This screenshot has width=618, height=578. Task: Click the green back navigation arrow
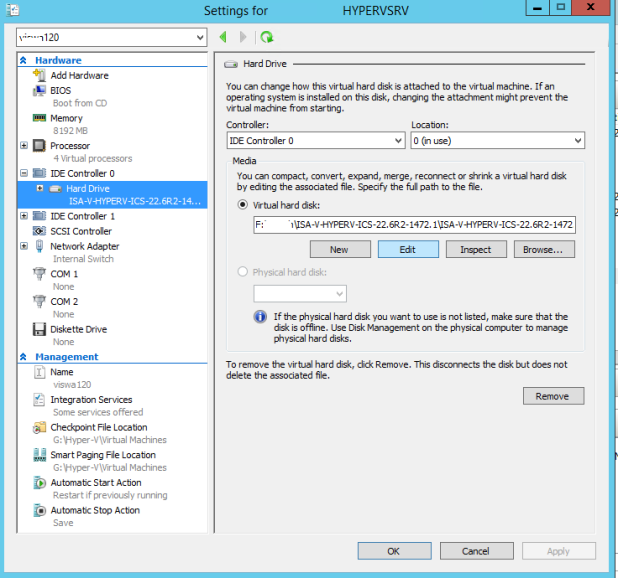point(223,37)
